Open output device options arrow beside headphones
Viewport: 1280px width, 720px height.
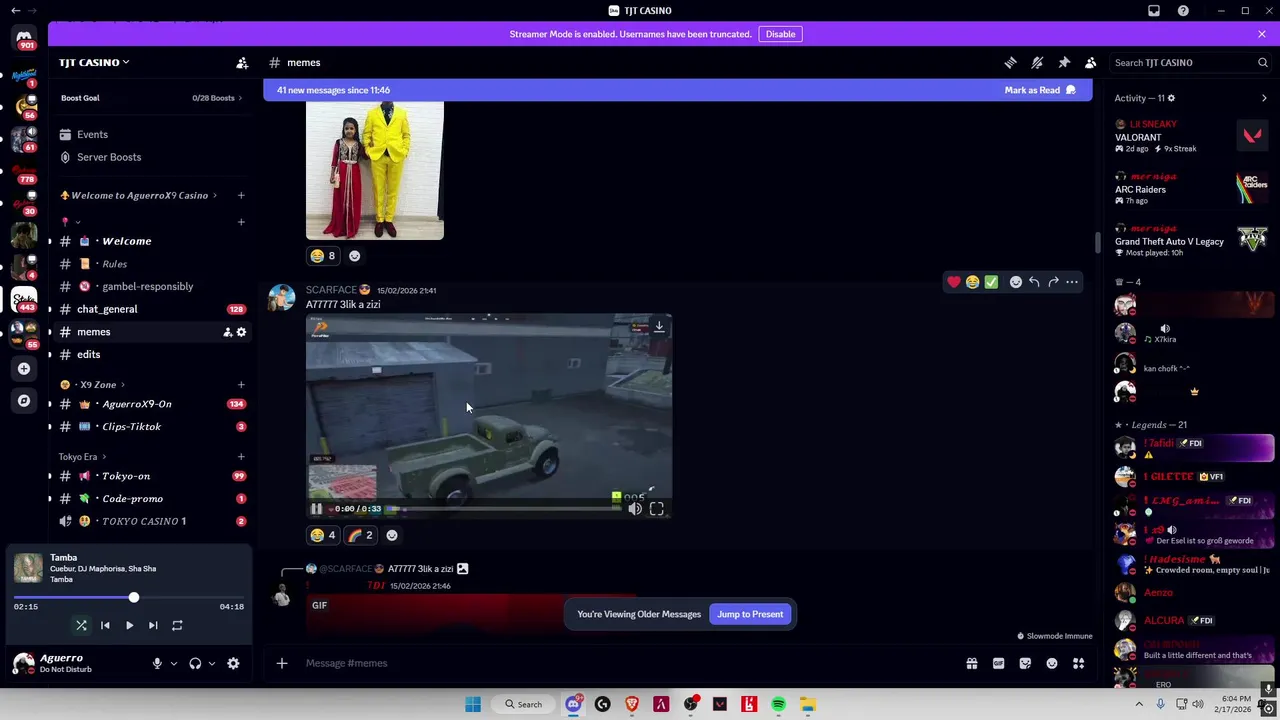tap(211, 663)
